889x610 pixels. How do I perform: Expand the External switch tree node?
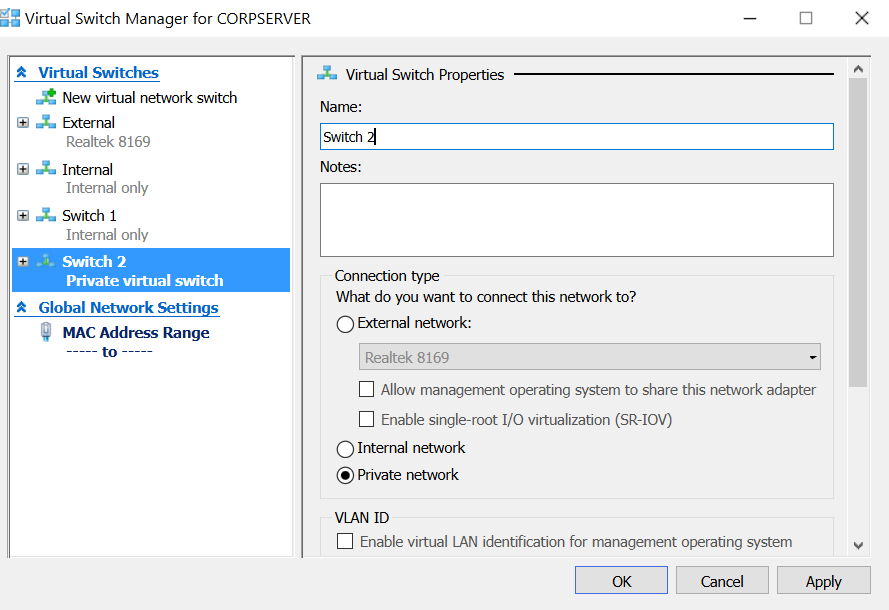(23, 122)
